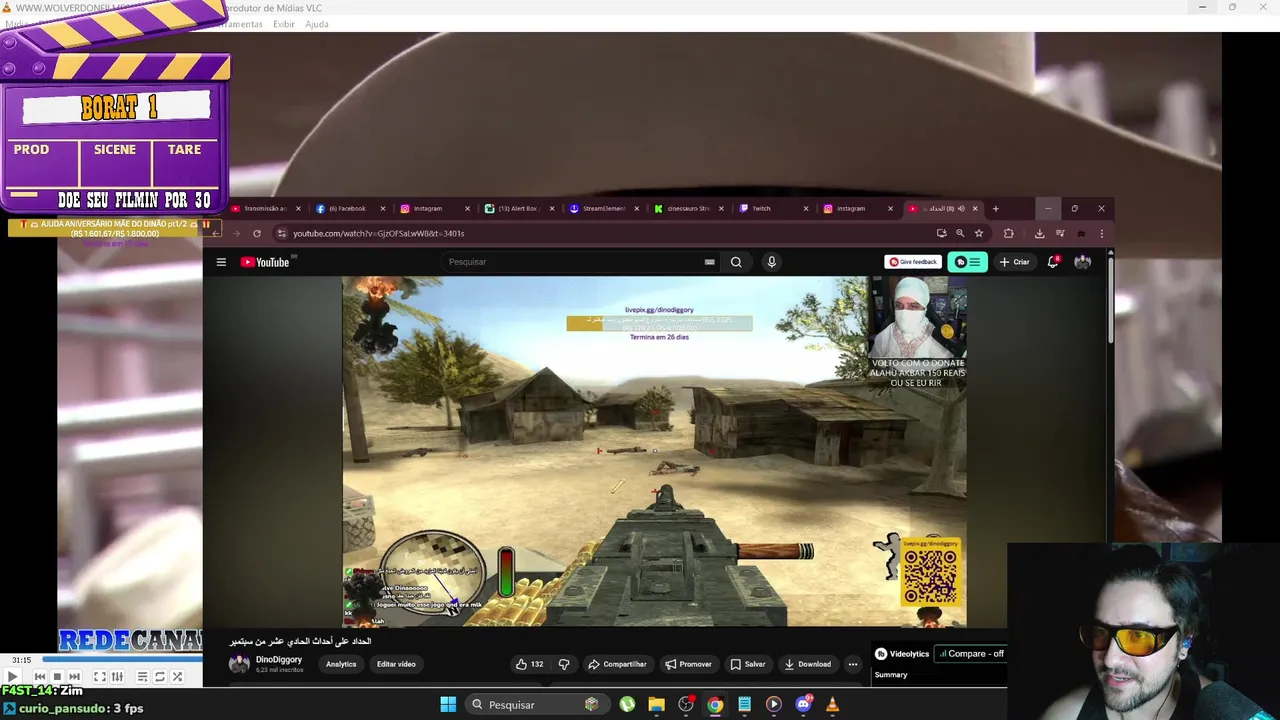Click the Give feedback button
1280x720 pixels.
[x=913, y=262]
